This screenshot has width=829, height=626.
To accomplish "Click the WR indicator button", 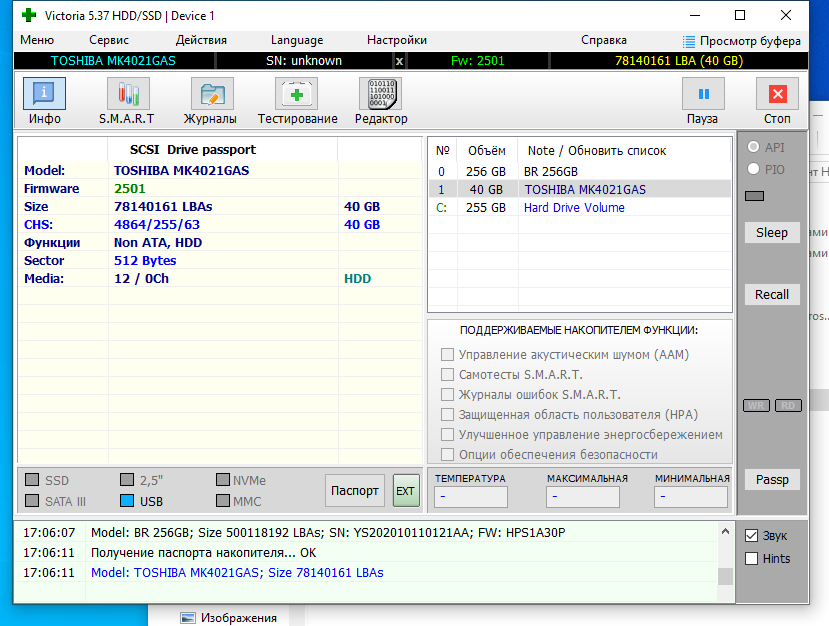I will click(756, 406).
